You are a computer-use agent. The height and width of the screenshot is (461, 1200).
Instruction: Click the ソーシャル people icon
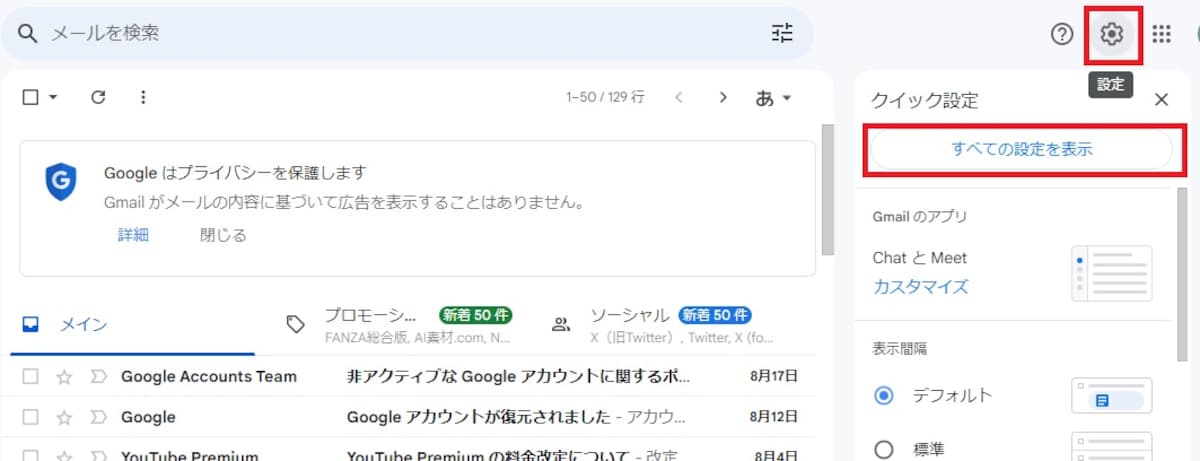click(x=561, y=324)
